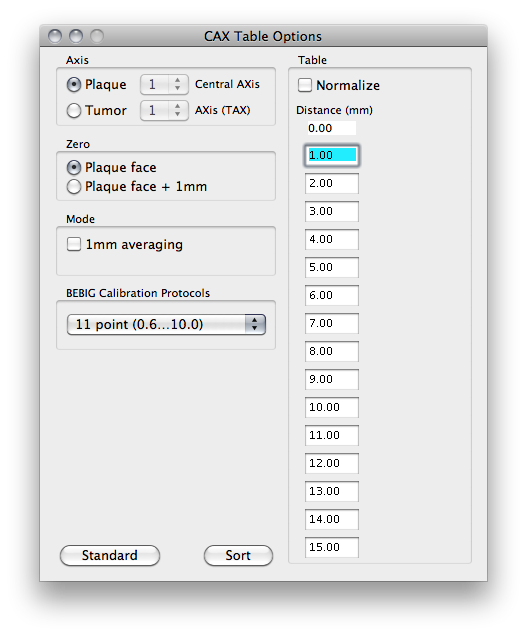Select the Tumor axis radio button

pyautogui.click(x=74, y=110)
